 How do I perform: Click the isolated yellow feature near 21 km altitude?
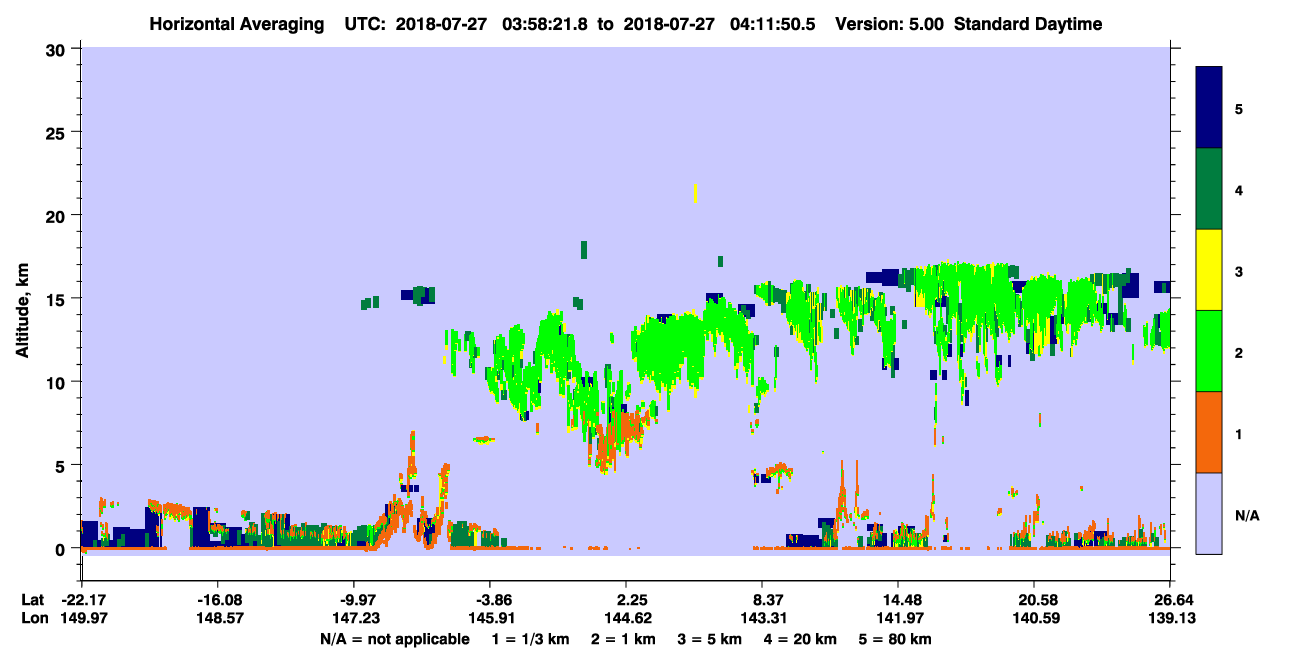coord(695,193)
